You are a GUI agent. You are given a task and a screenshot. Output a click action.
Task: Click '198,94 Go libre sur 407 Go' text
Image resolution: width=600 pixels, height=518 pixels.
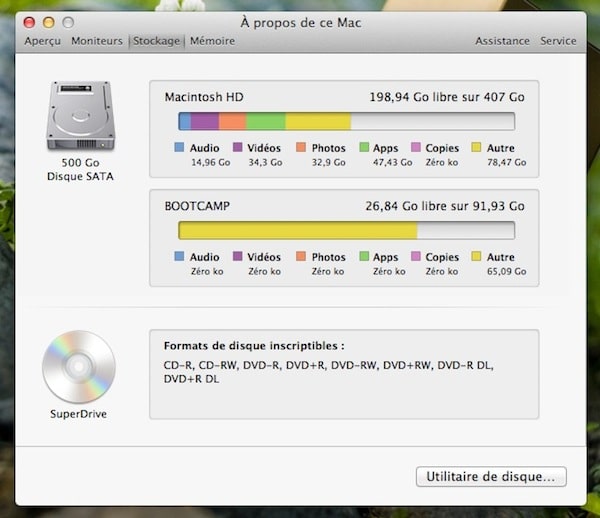coord(447,97)
